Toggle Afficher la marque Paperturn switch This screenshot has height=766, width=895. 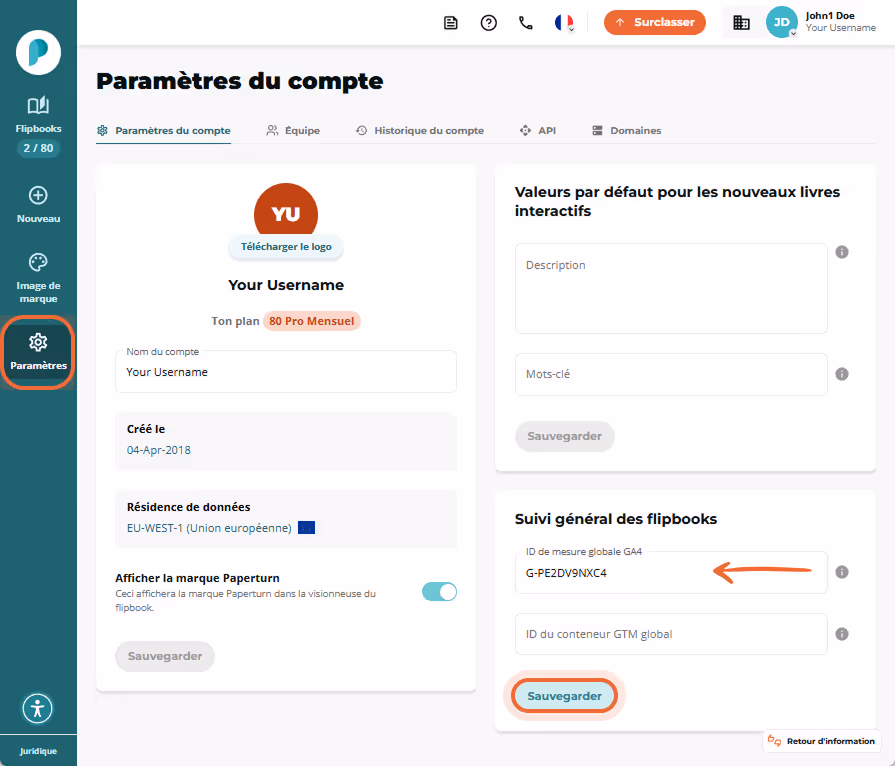pos(440,592)
